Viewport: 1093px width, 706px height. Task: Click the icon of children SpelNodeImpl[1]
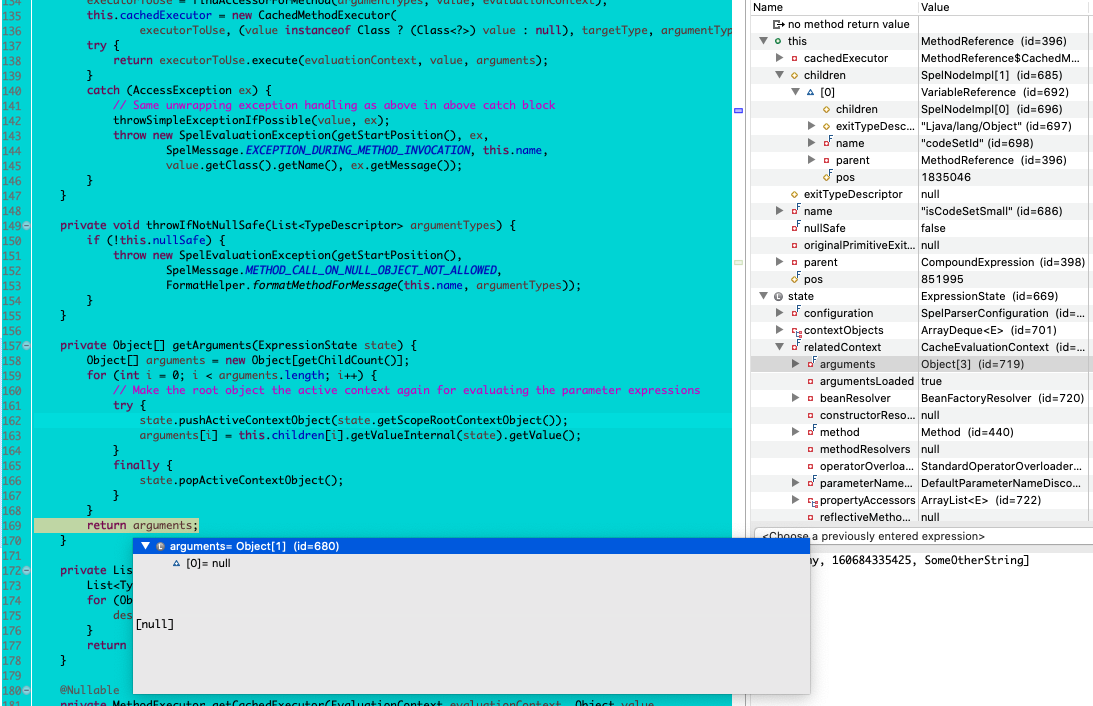795,75
